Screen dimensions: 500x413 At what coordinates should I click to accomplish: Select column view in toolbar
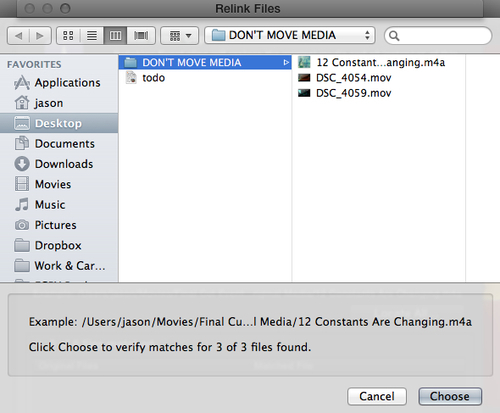[115, 35]
